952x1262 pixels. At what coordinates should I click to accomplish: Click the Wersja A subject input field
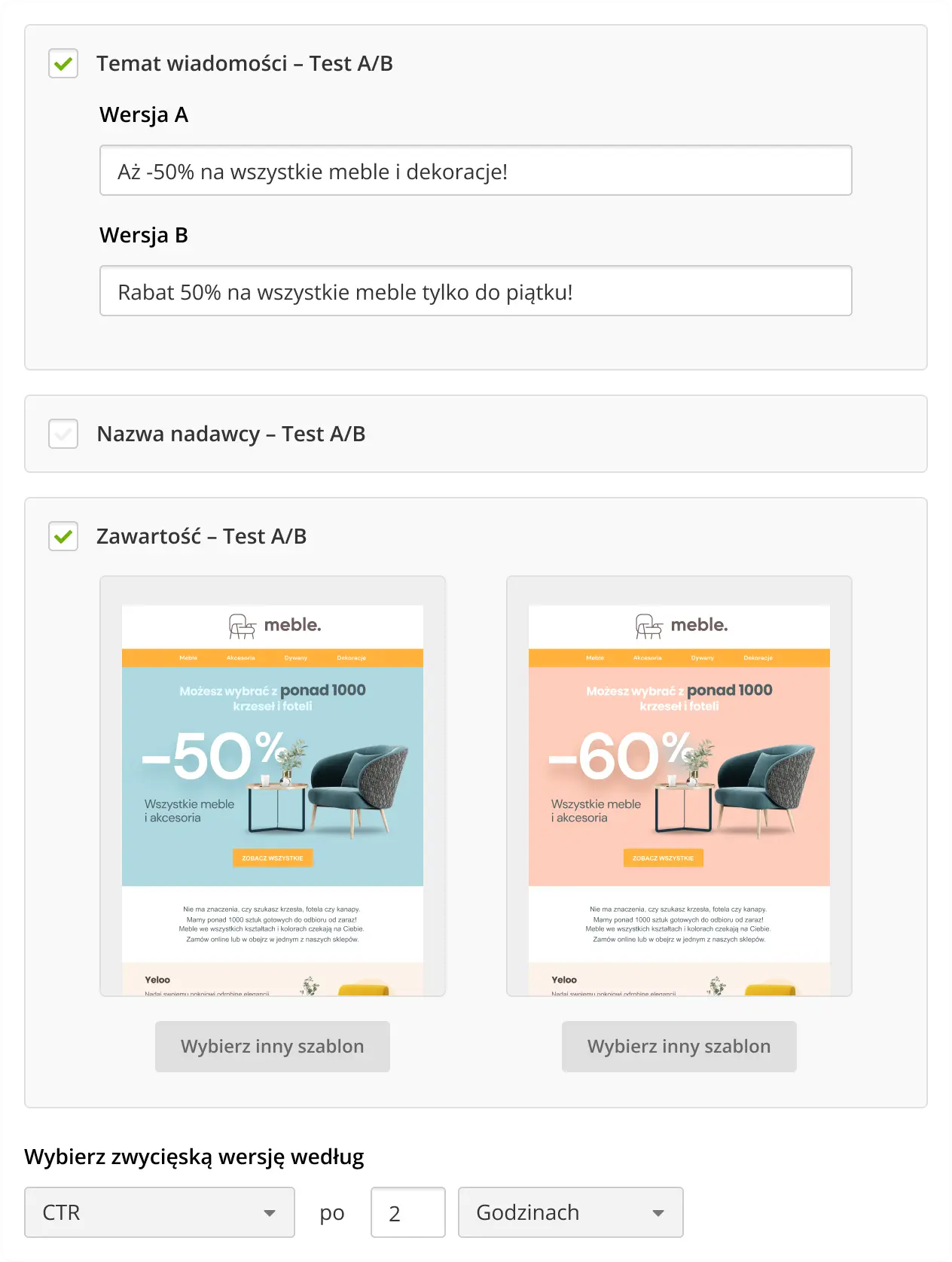pyautogui.click(x=475, y=171)
